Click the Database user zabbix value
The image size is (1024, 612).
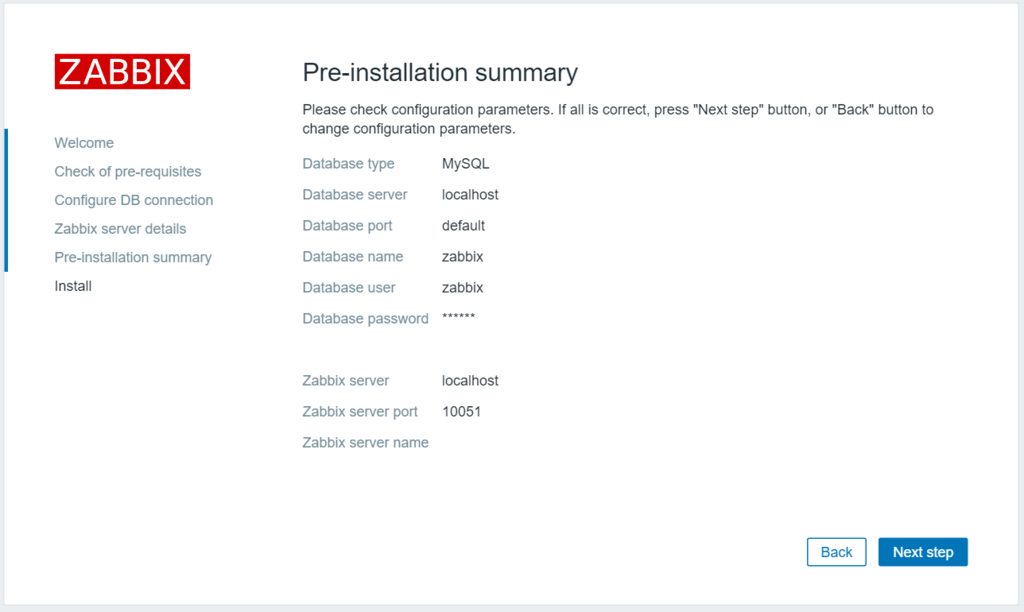click(x=462, y=288)
